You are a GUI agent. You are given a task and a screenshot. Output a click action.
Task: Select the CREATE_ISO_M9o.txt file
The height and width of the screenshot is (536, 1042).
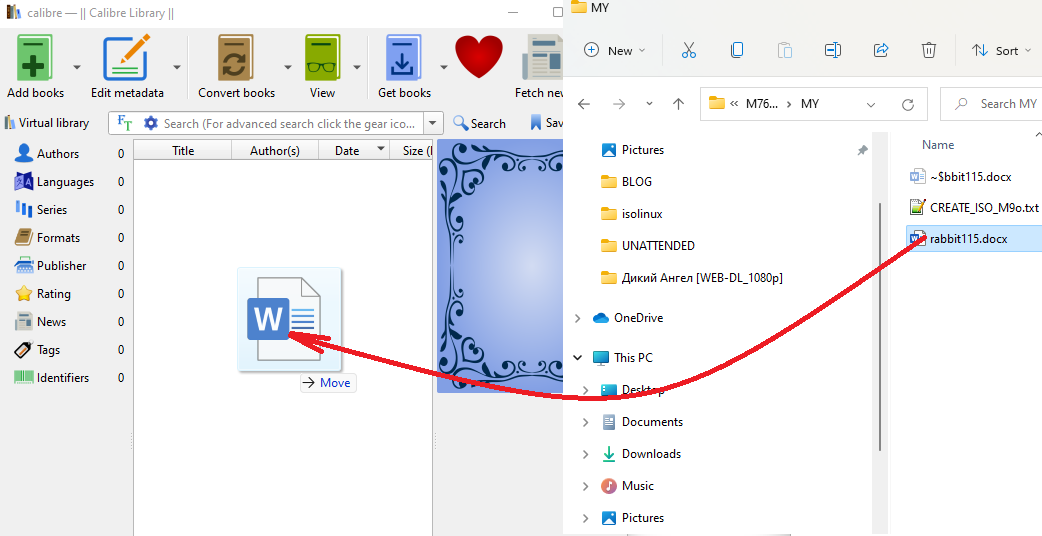(x=974, y=207)
